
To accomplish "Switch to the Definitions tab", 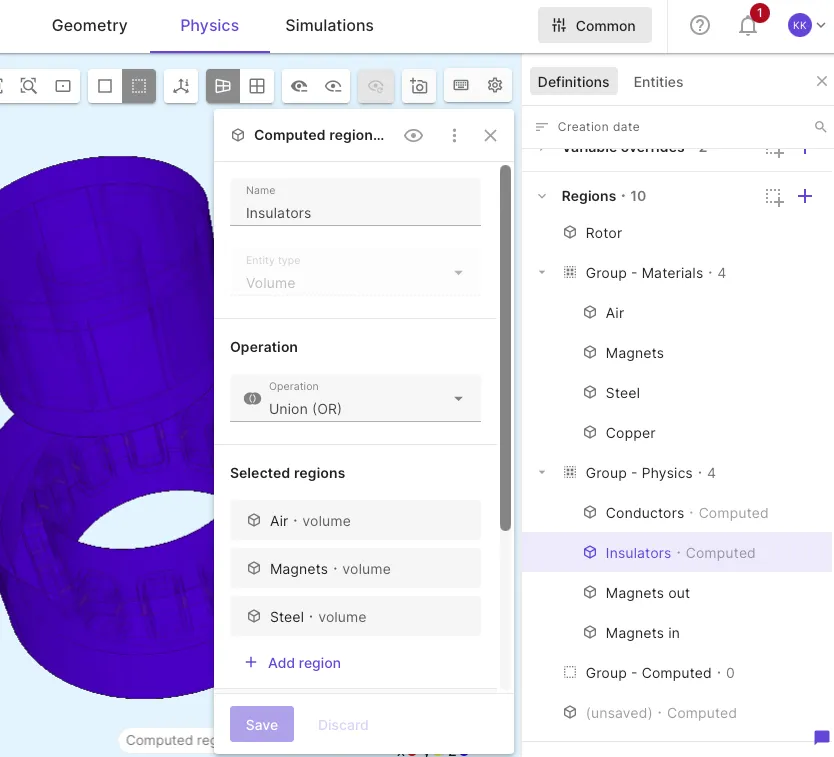I will (573, 82).
